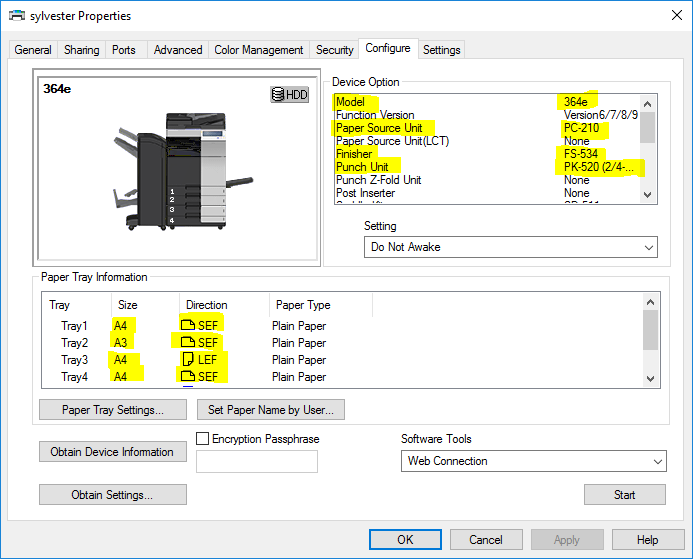Viewport: 693px width, 559px height.
Task: Click the Encryption Passphrase input field
Action: [257, 461]
